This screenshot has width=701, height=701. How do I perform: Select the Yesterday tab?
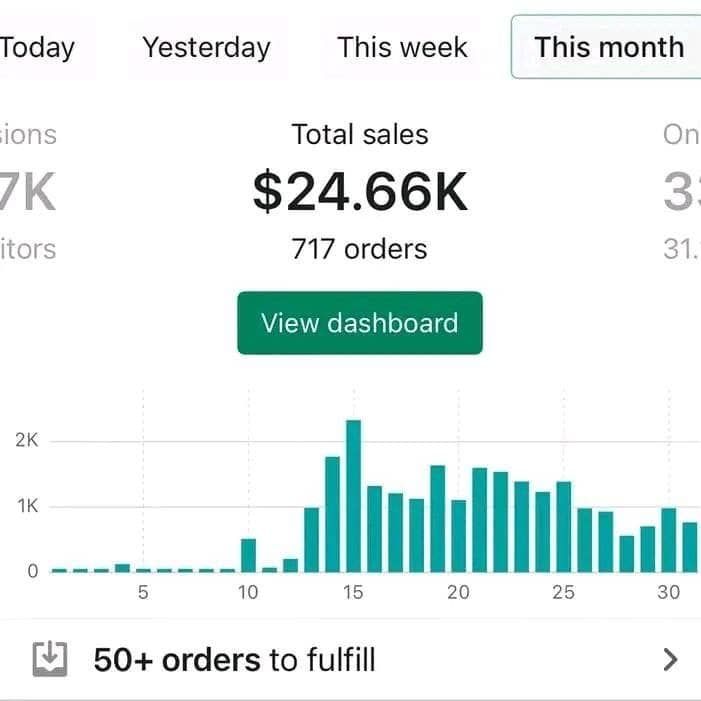[206, 47]
